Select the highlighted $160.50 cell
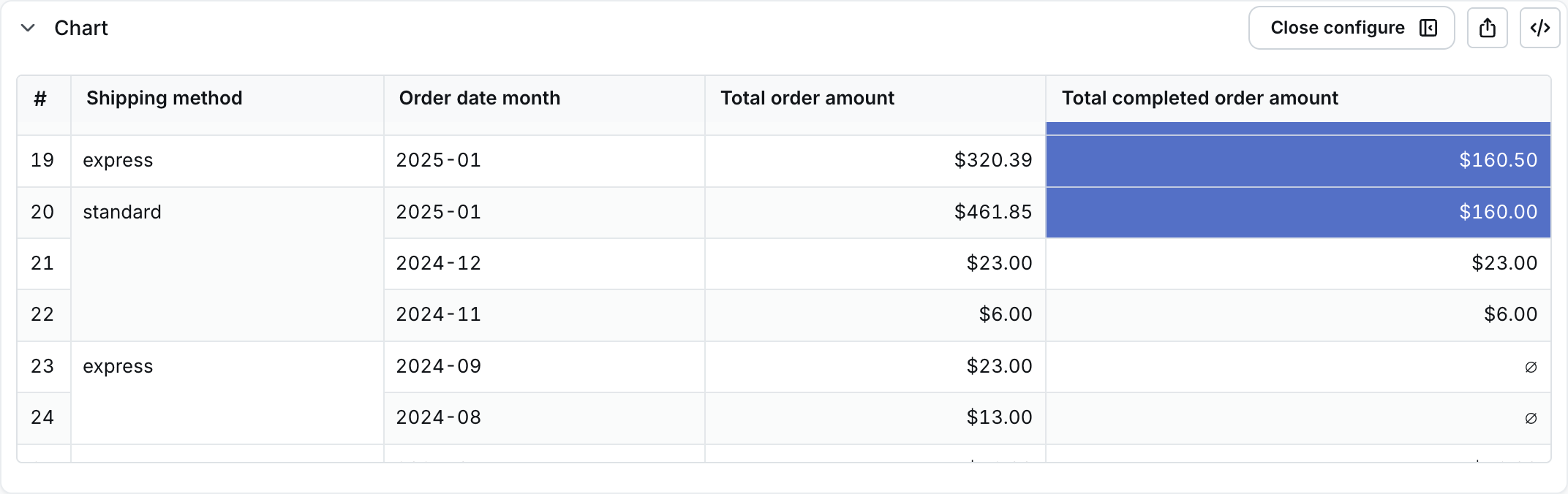 point(1298,161)
